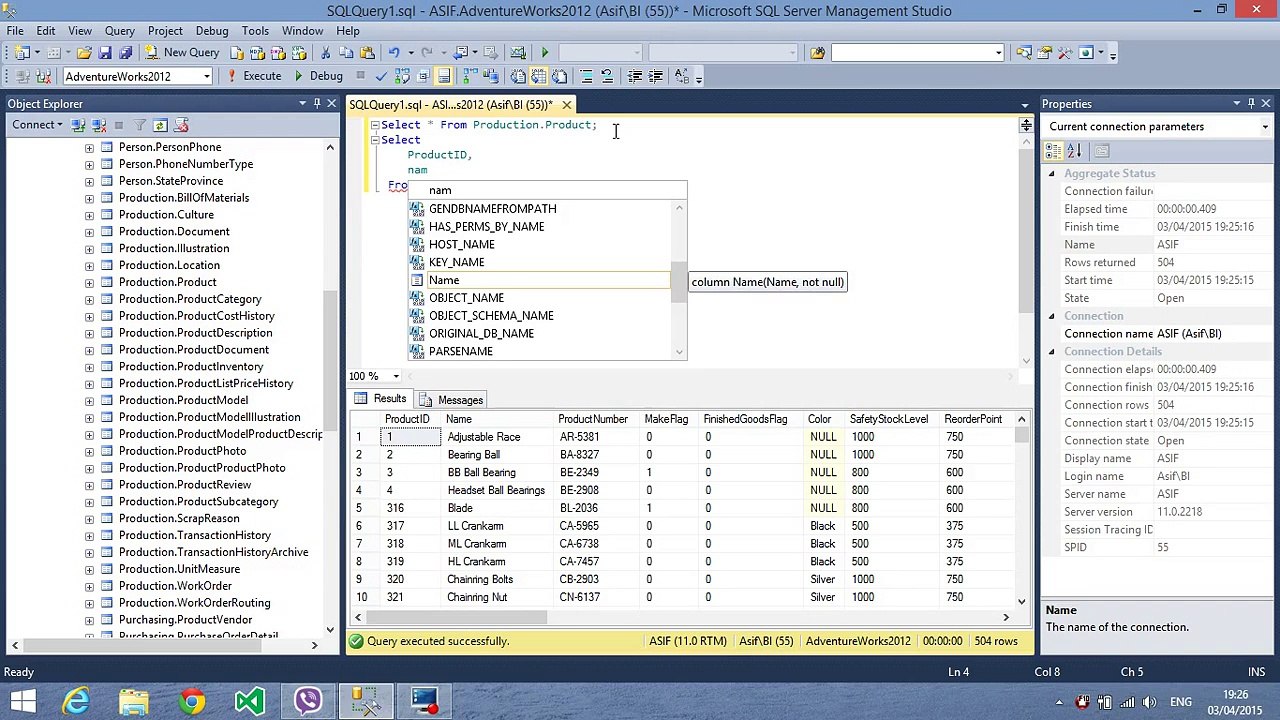Open the 100 % zoom dropdown
Screen dimensions: 1280x720
(396, 376)
